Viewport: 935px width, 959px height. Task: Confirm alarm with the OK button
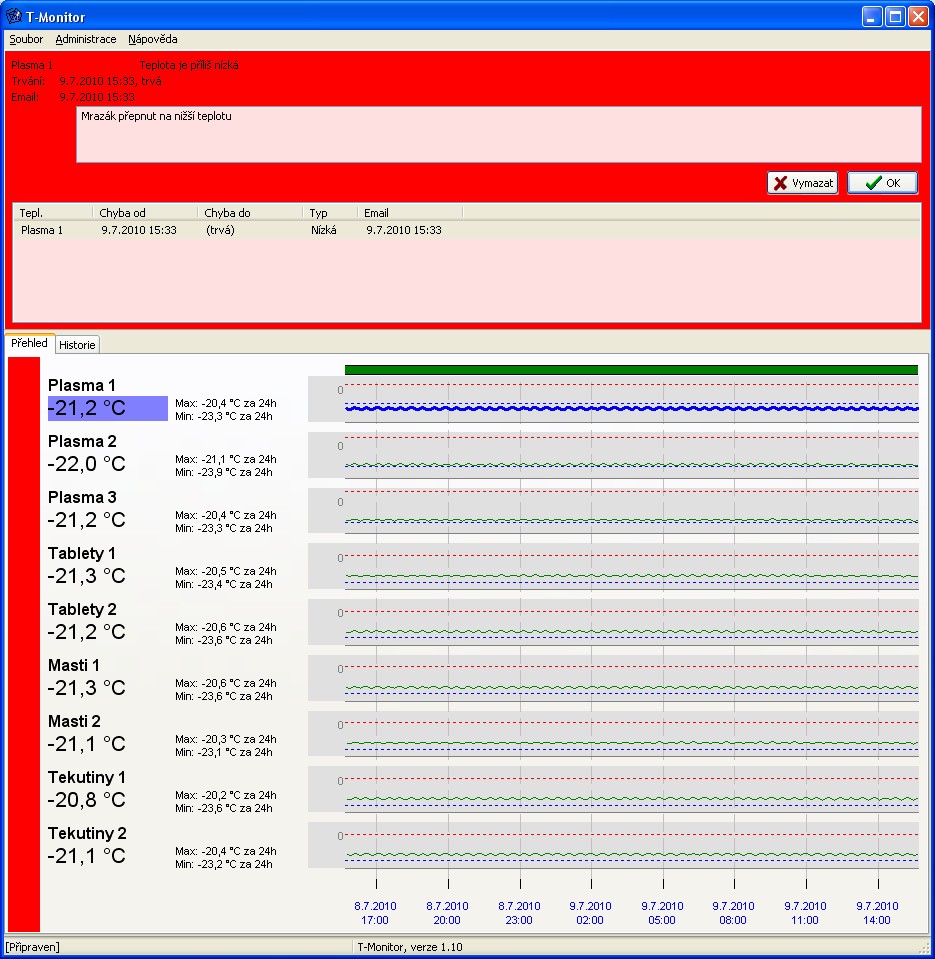pos(882,183)
